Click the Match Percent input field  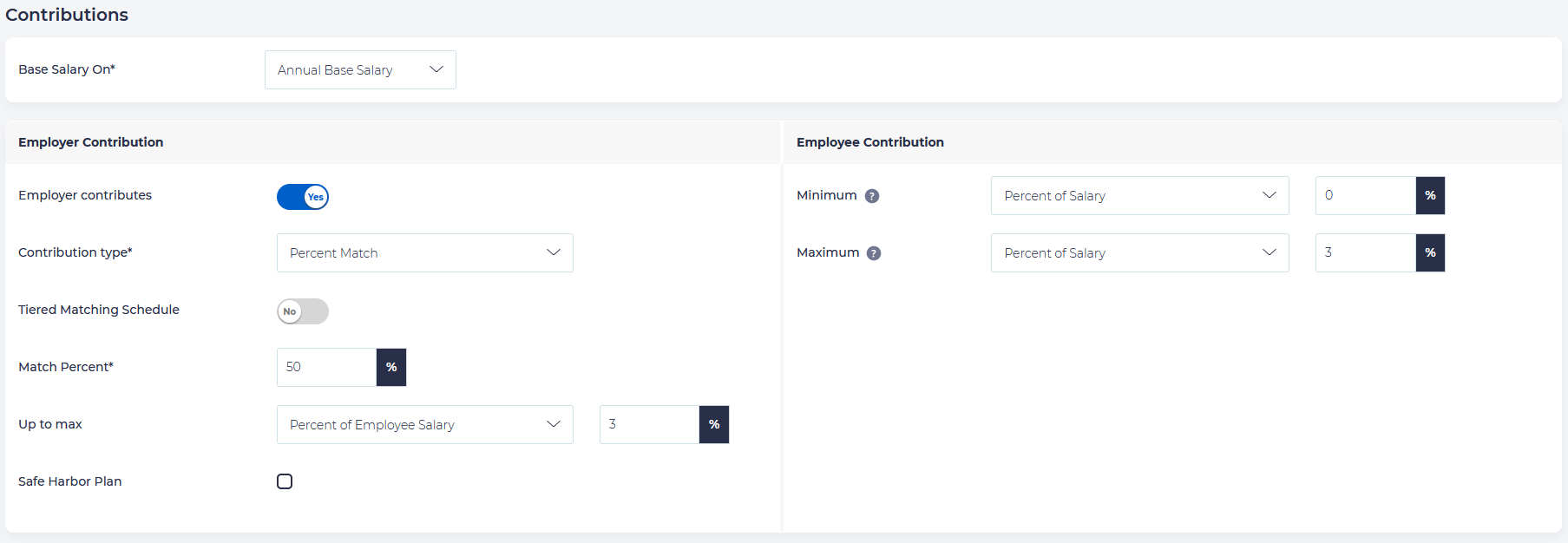click(326, 367)
